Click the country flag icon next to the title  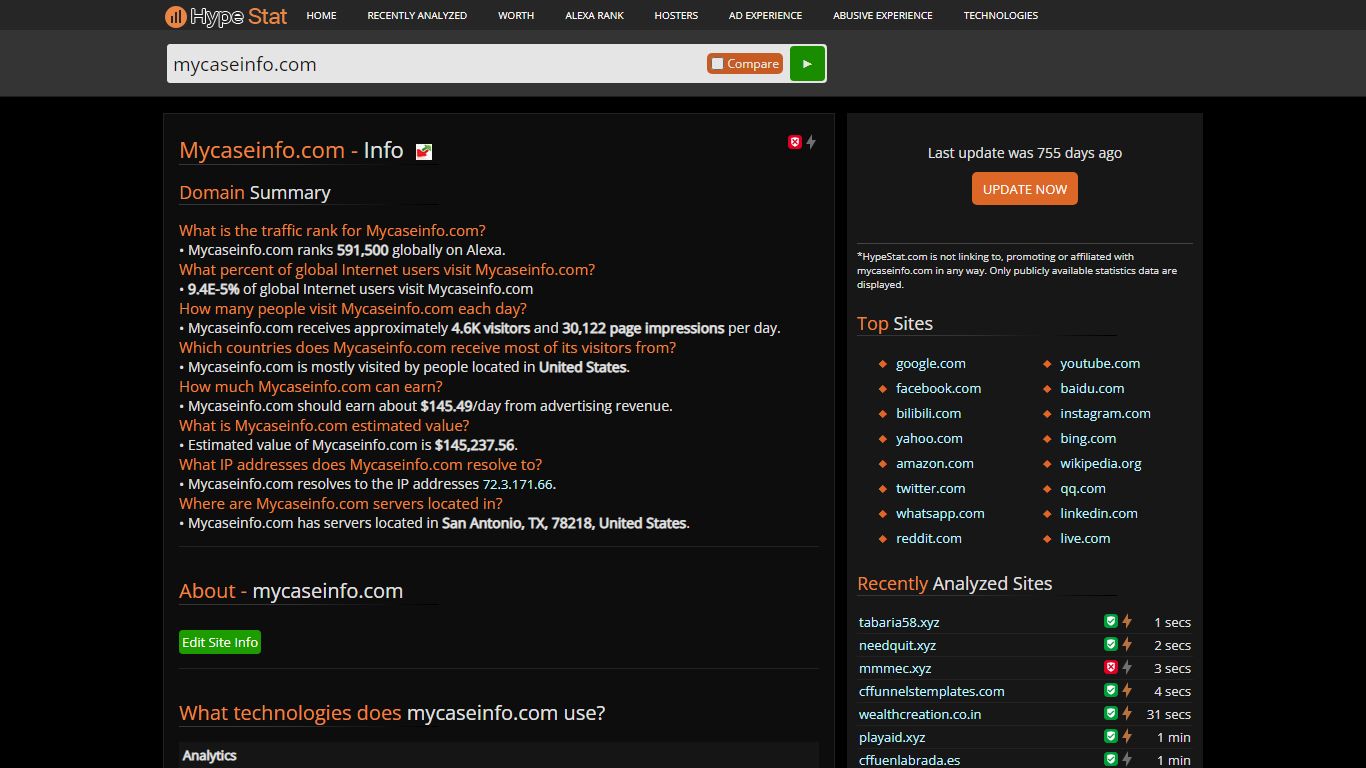(422, 152)
